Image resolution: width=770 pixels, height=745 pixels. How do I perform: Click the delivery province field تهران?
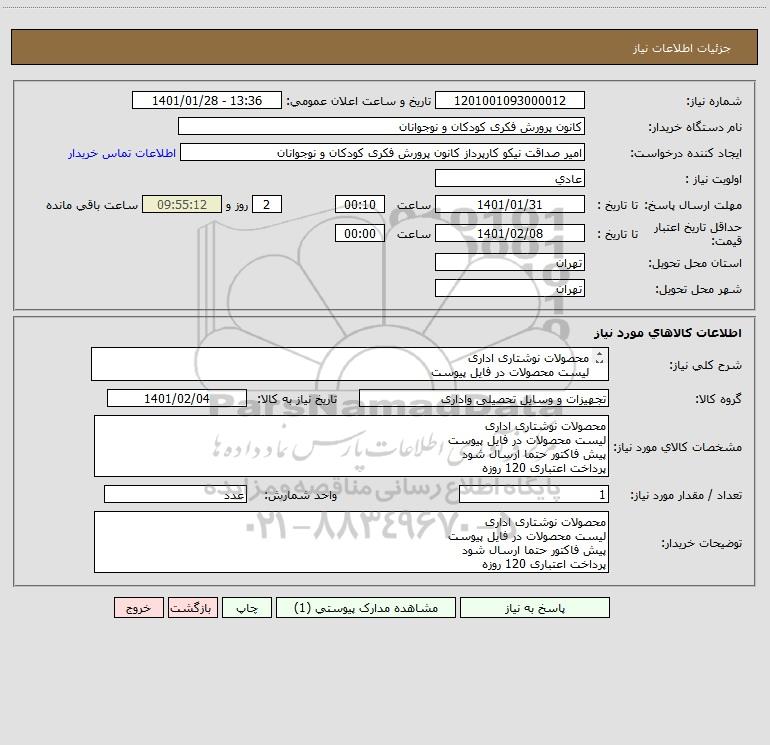pos(510,262)
